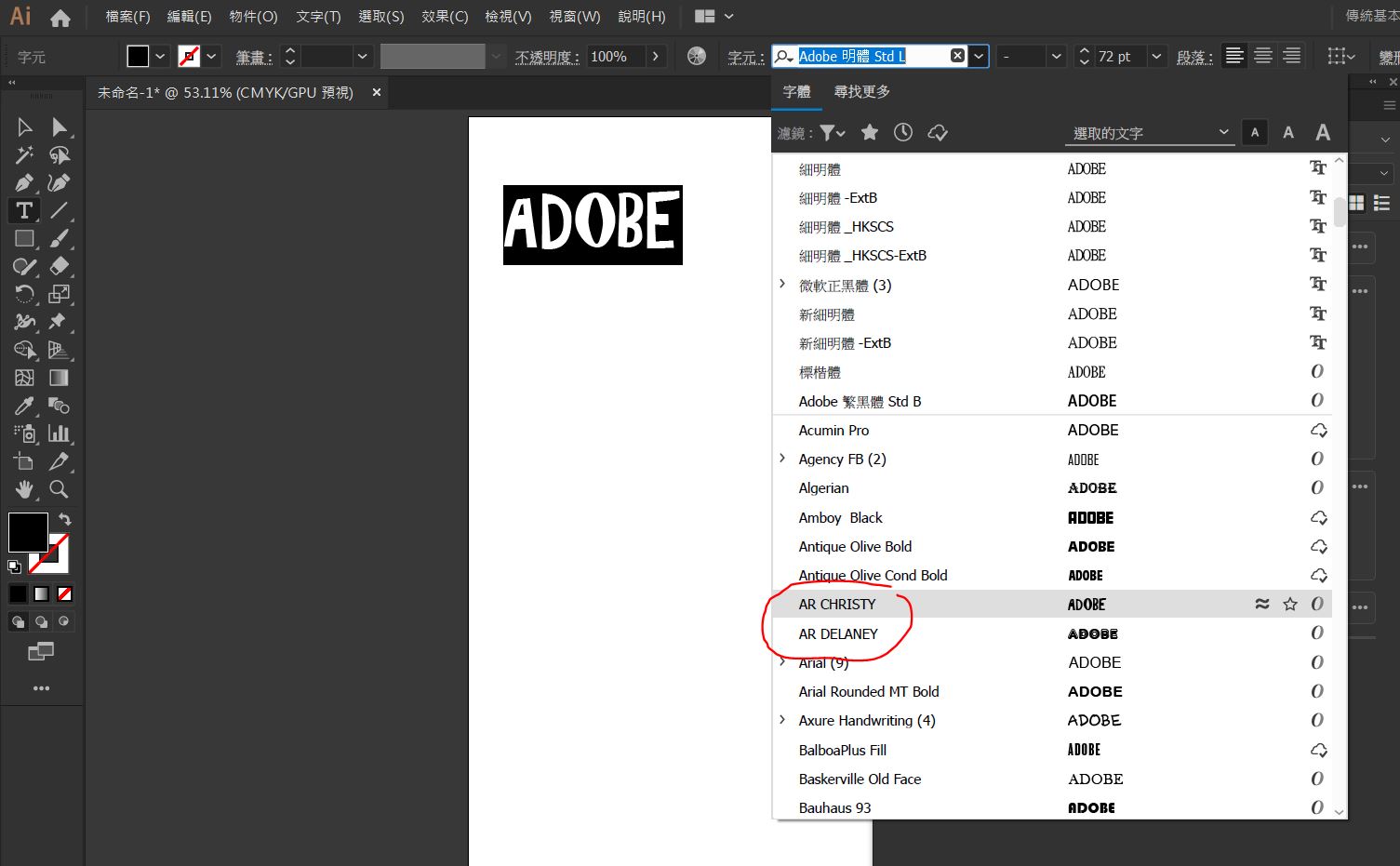Click the black fill swatch in toolbar

[x=28, y=533]
